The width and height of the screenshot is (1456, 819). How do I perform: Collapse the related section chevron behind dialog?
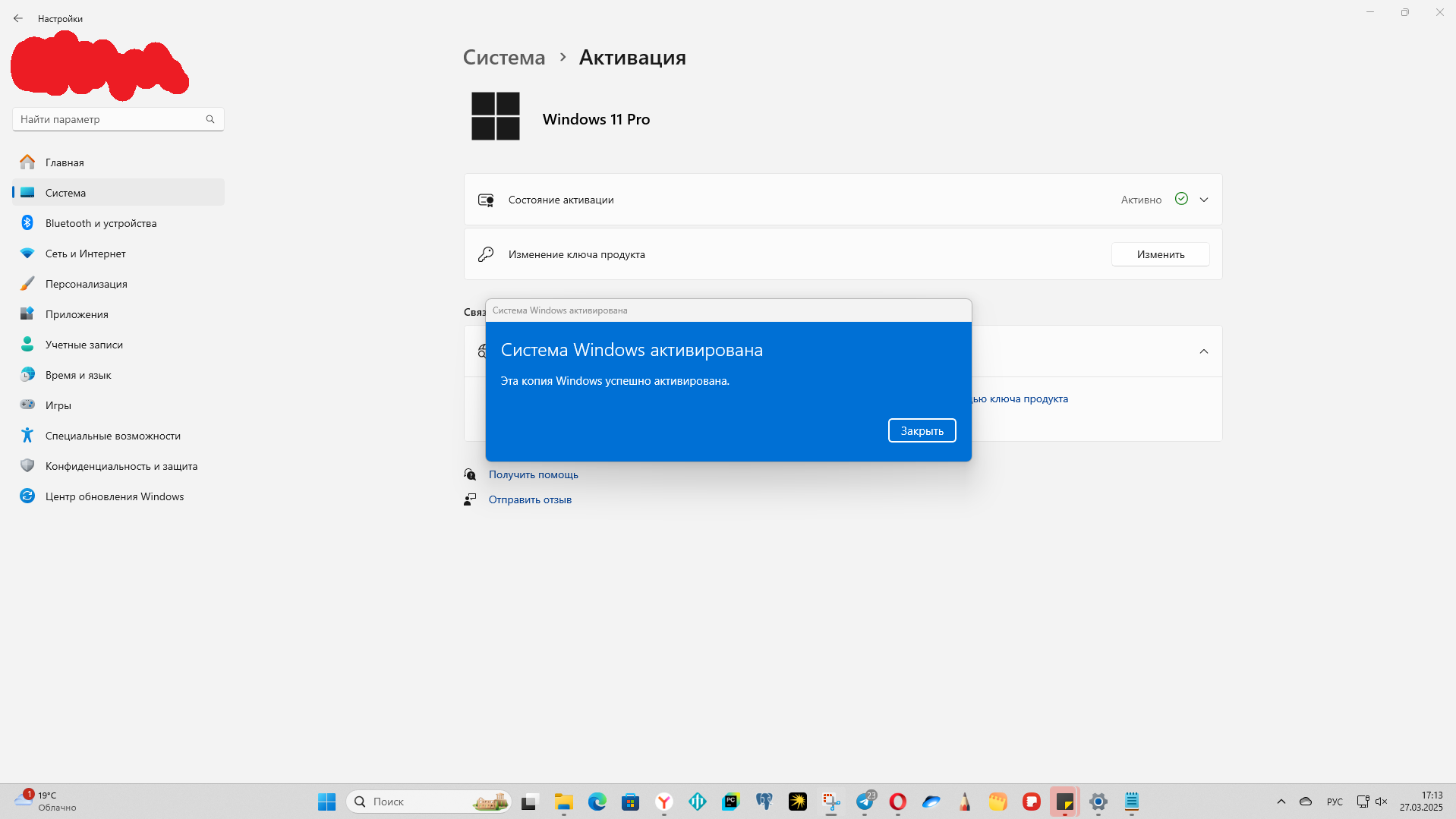1204,351
